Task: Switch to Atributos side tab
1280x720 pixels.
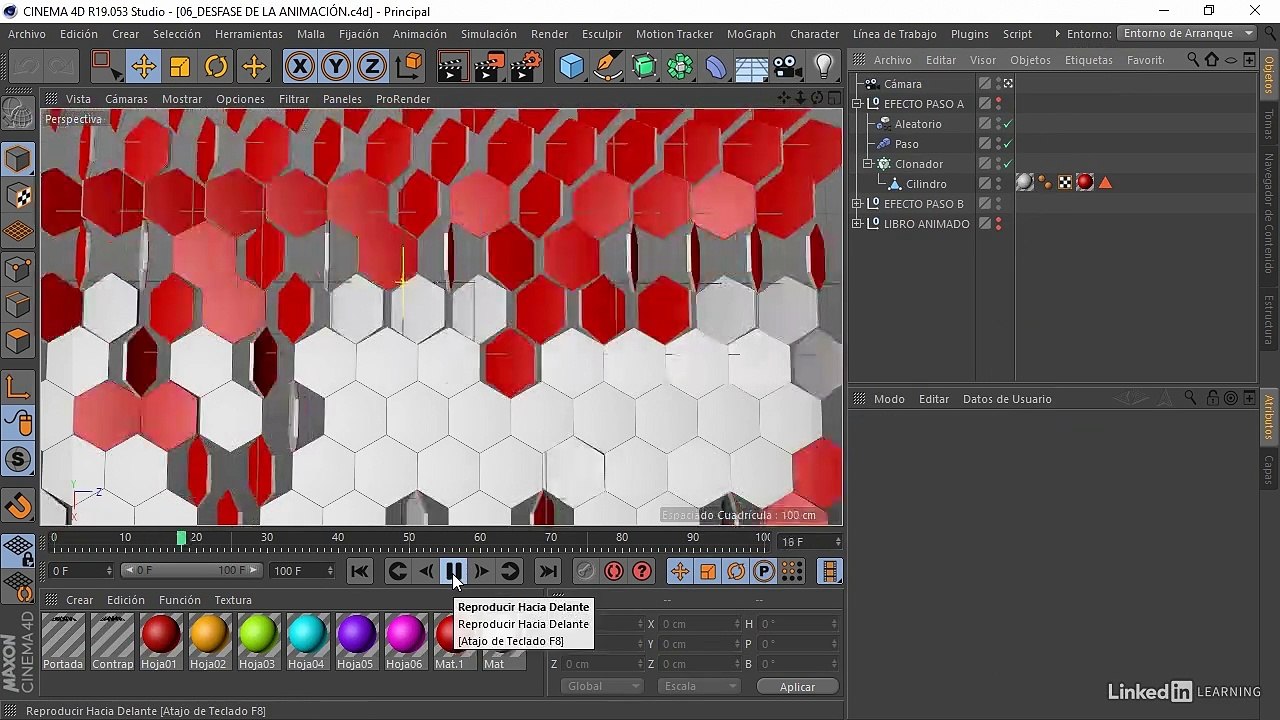Action: tap(1269, 416)
